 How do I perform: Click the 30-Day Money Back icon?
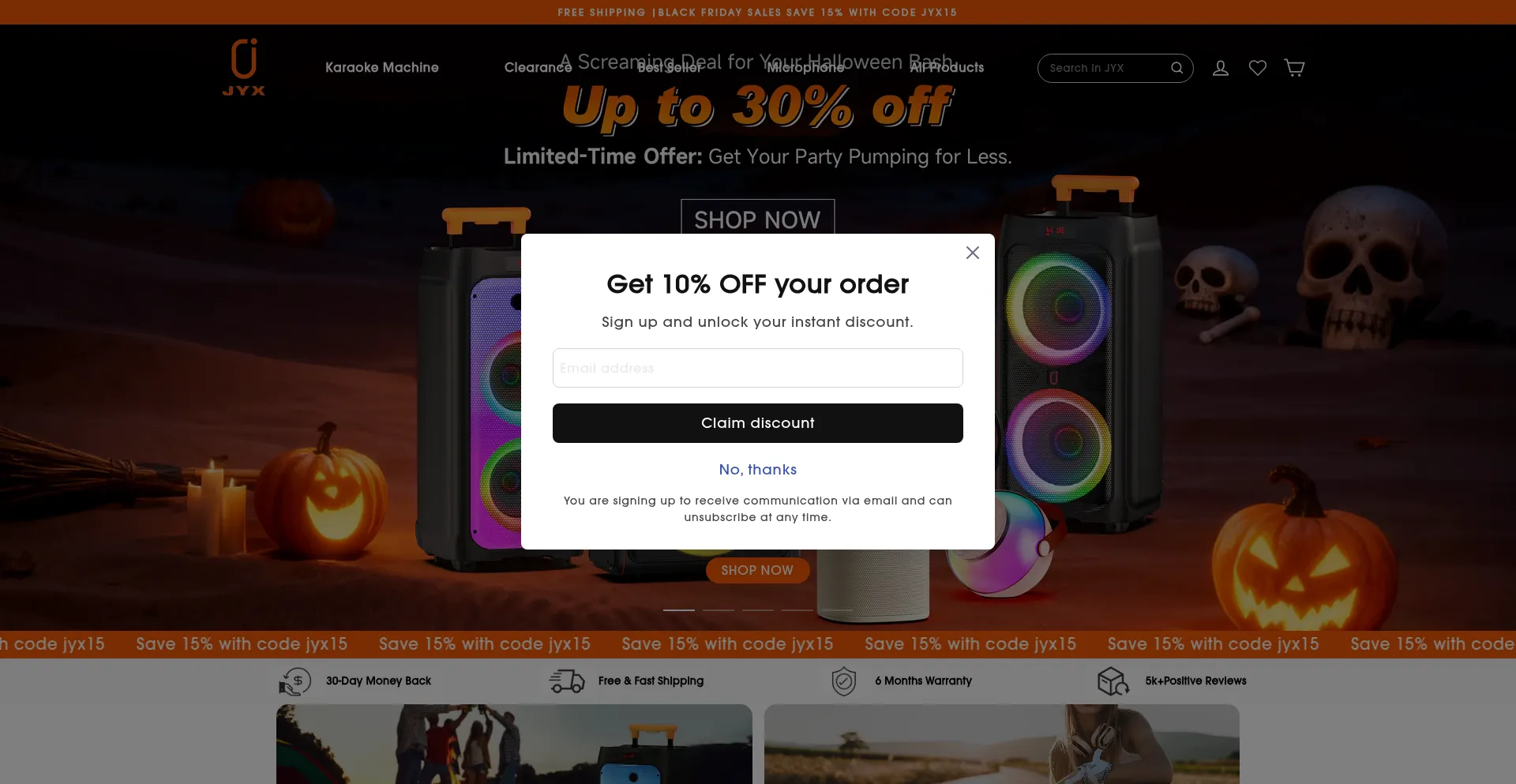295,681
